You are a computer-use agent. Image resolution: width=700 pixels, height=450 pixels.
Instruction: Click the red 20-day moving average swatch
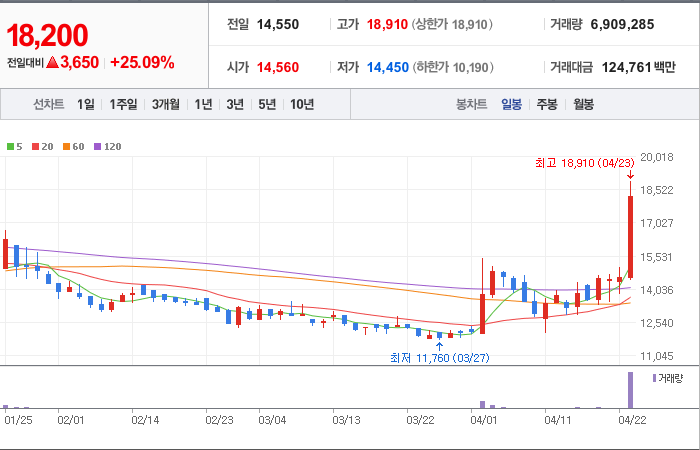pos(35,146)
